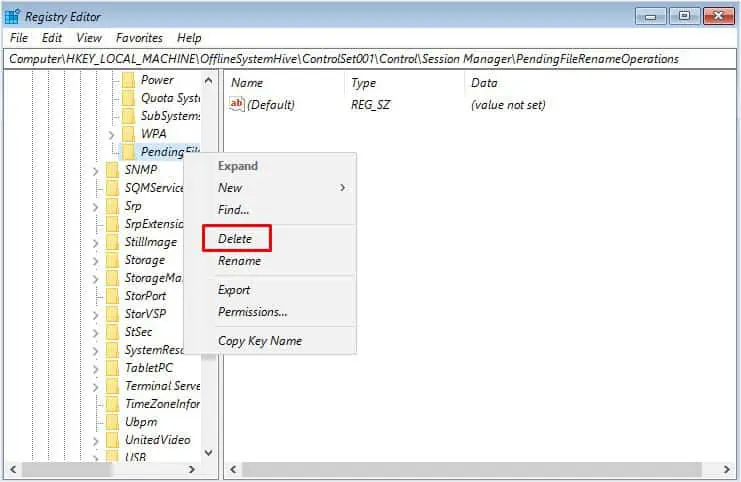This screenshot has height=482, width=741.
Task: Choose Delete in the context menu
Action: coord(237,239)
